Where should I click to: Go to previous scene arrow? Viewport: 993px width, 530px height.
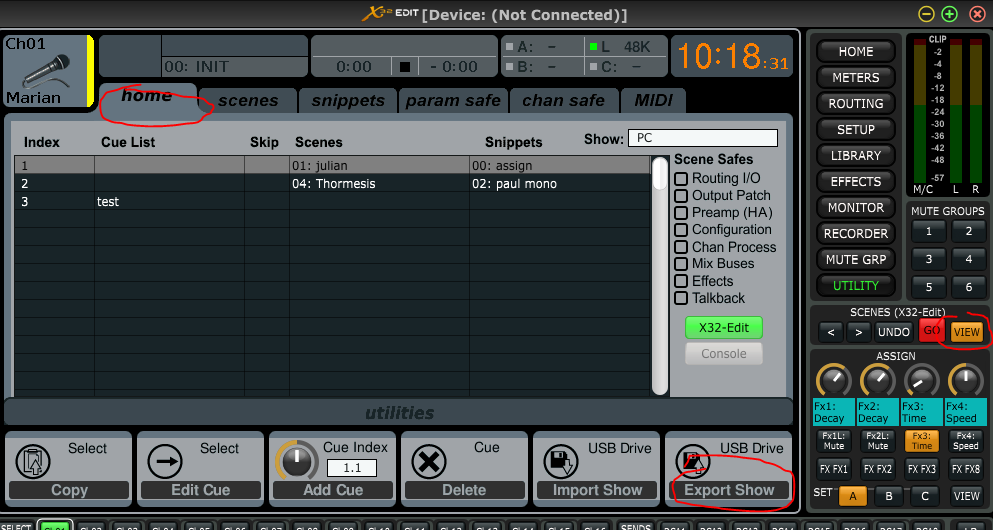pos(830,331)
